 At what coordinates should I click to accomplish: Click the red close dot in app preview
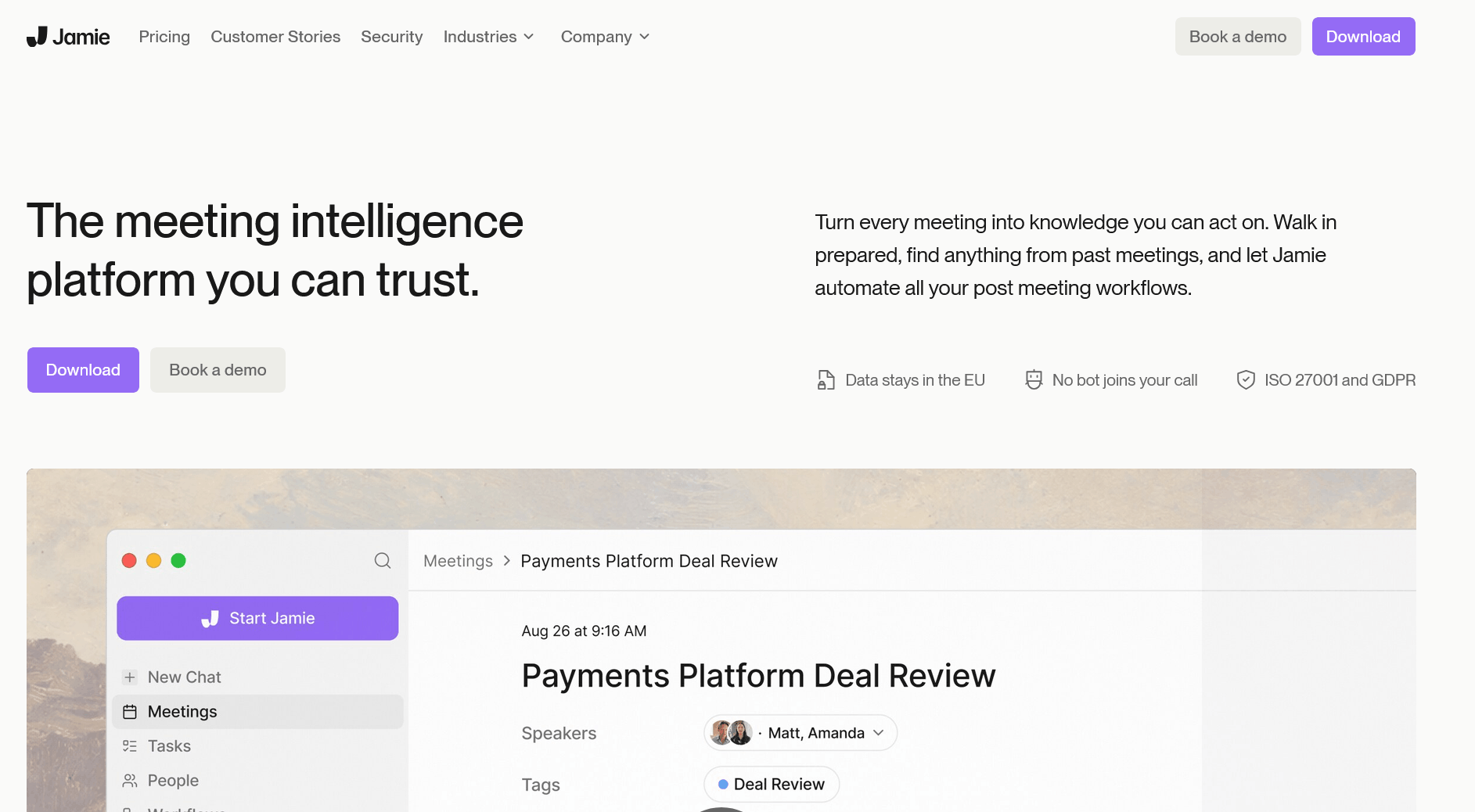pyautogui.click(x=130, y=561)
